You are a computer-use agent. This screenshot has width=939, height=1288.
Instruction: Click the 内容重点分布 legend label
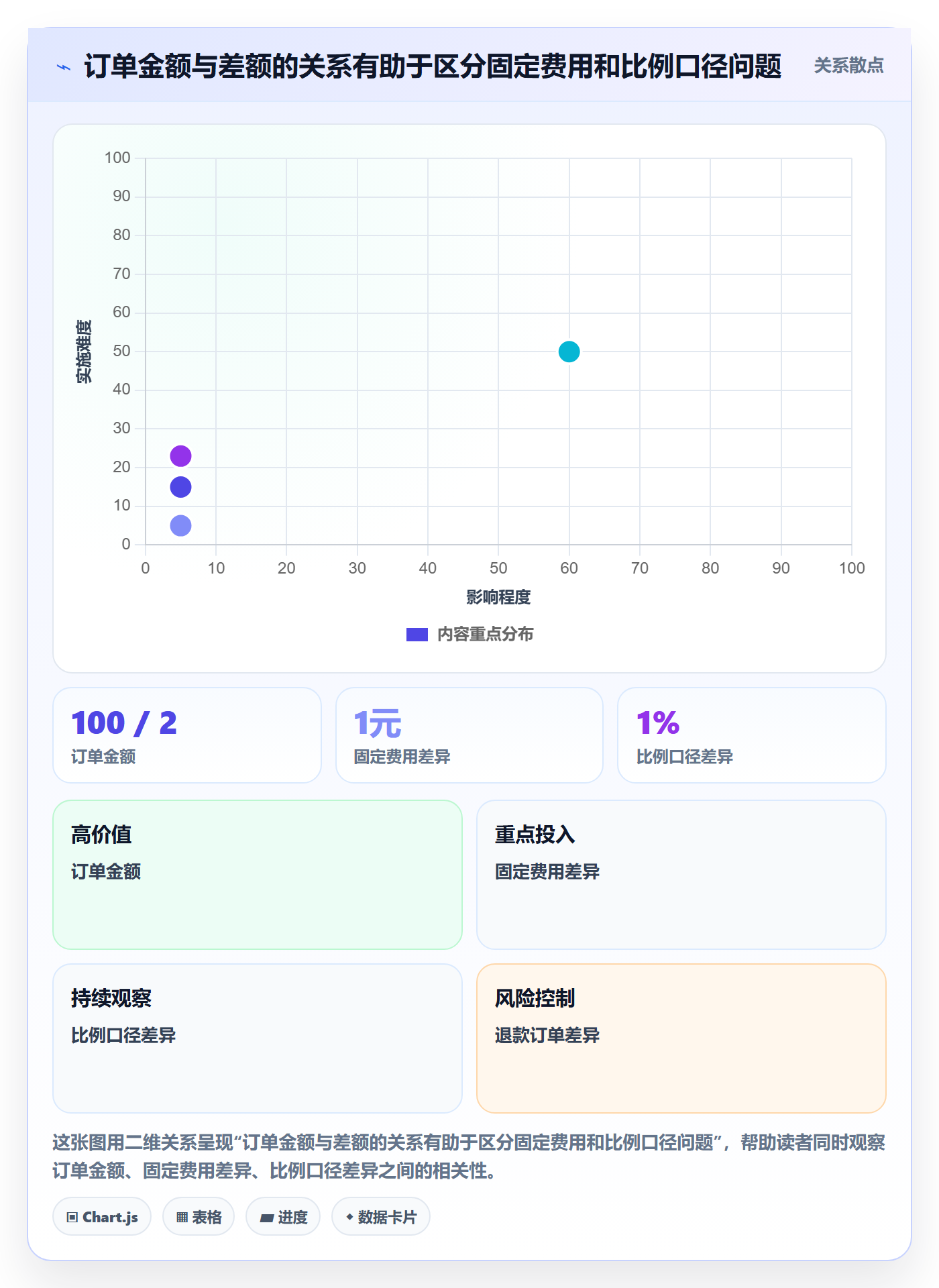(x=485, y=635)
